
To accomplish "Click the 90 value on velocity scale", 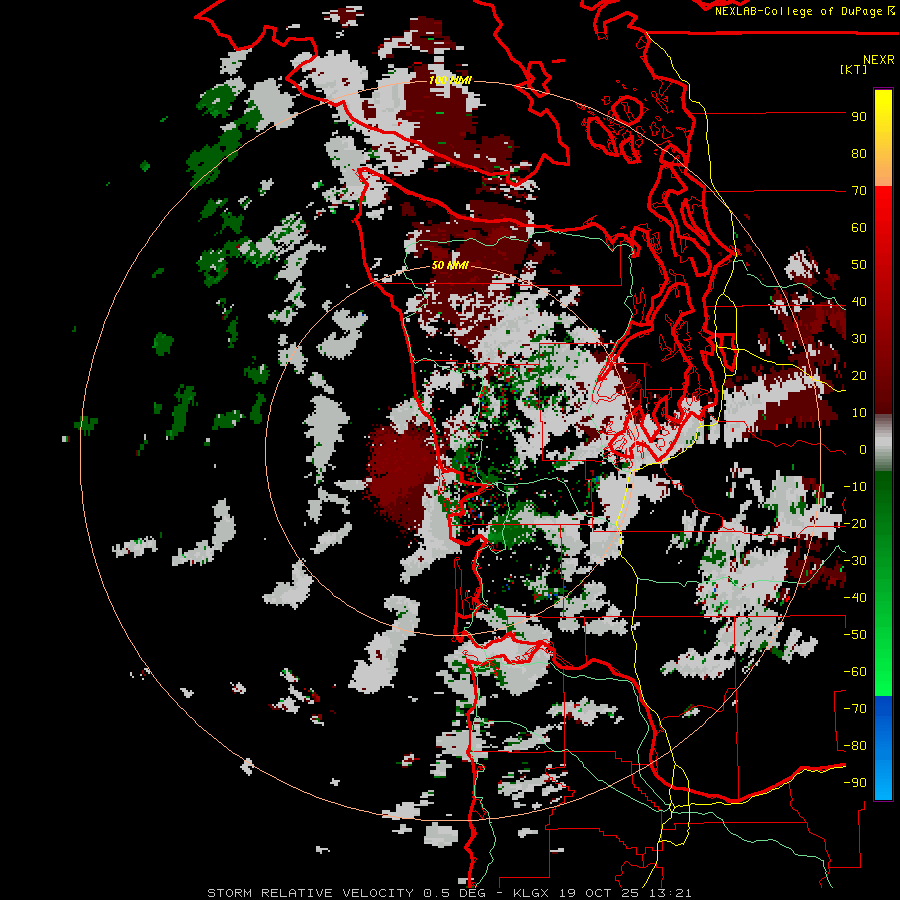I will 859,117.
